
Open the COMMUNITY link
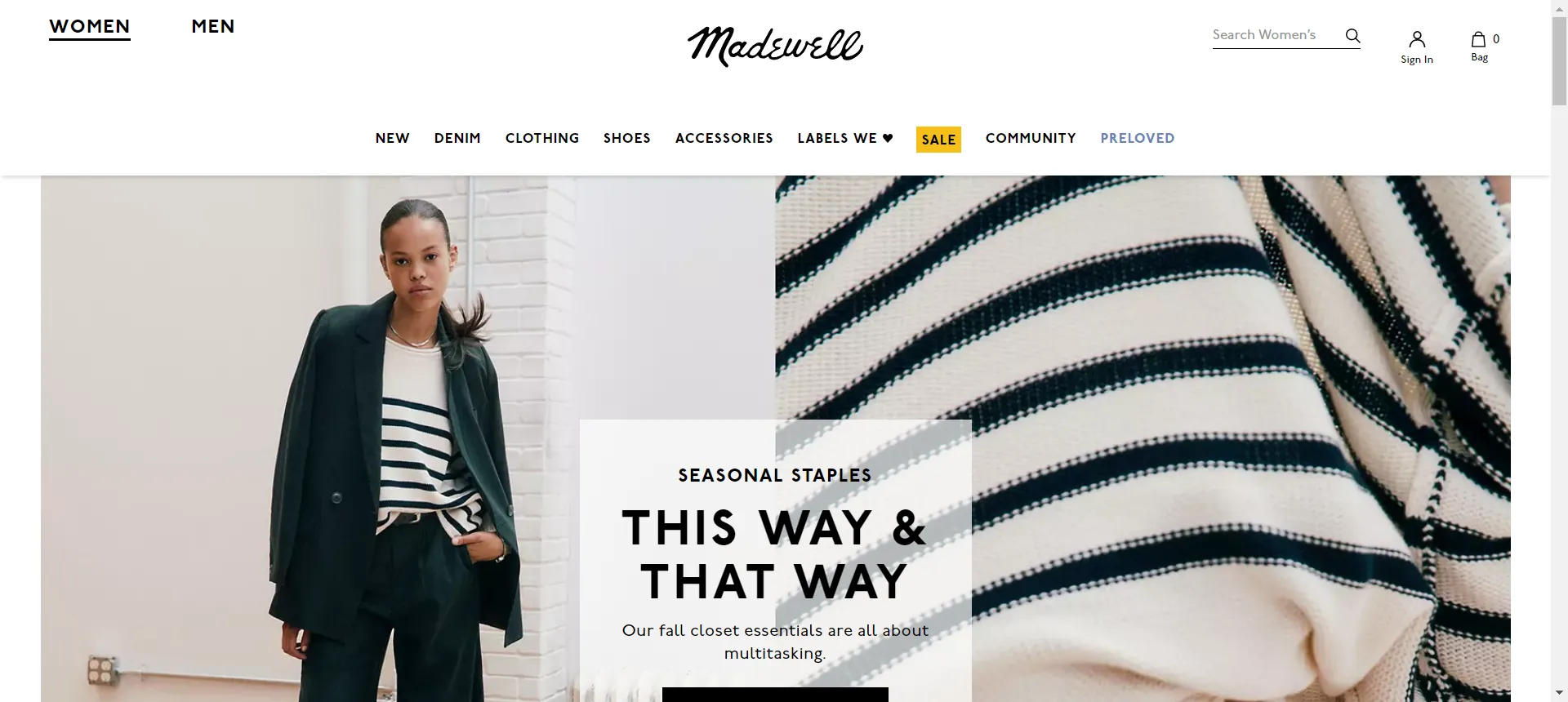(x=1031, y=139)
